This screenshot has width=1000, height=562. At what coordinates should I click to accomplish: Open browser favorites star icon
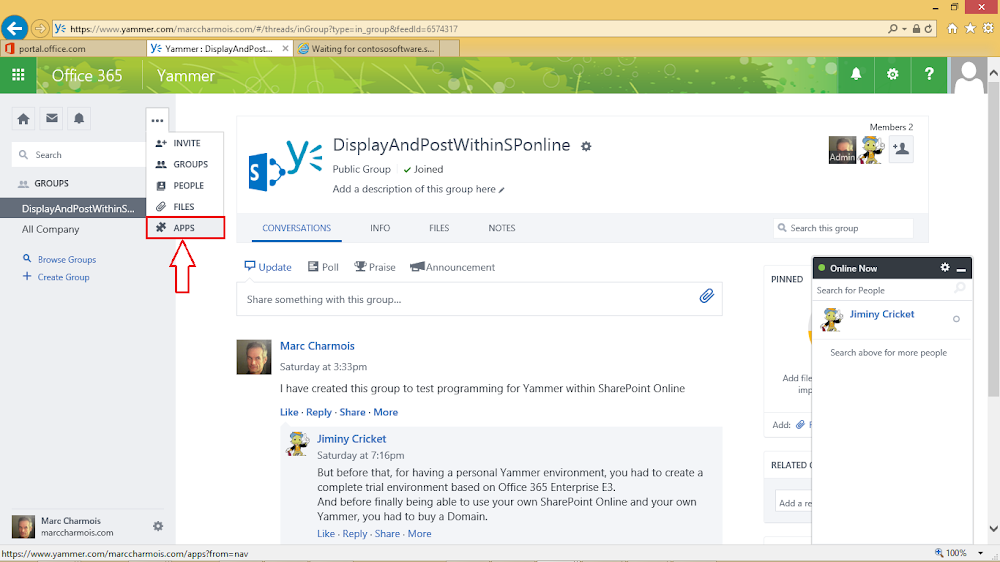[x=970, y=29]
